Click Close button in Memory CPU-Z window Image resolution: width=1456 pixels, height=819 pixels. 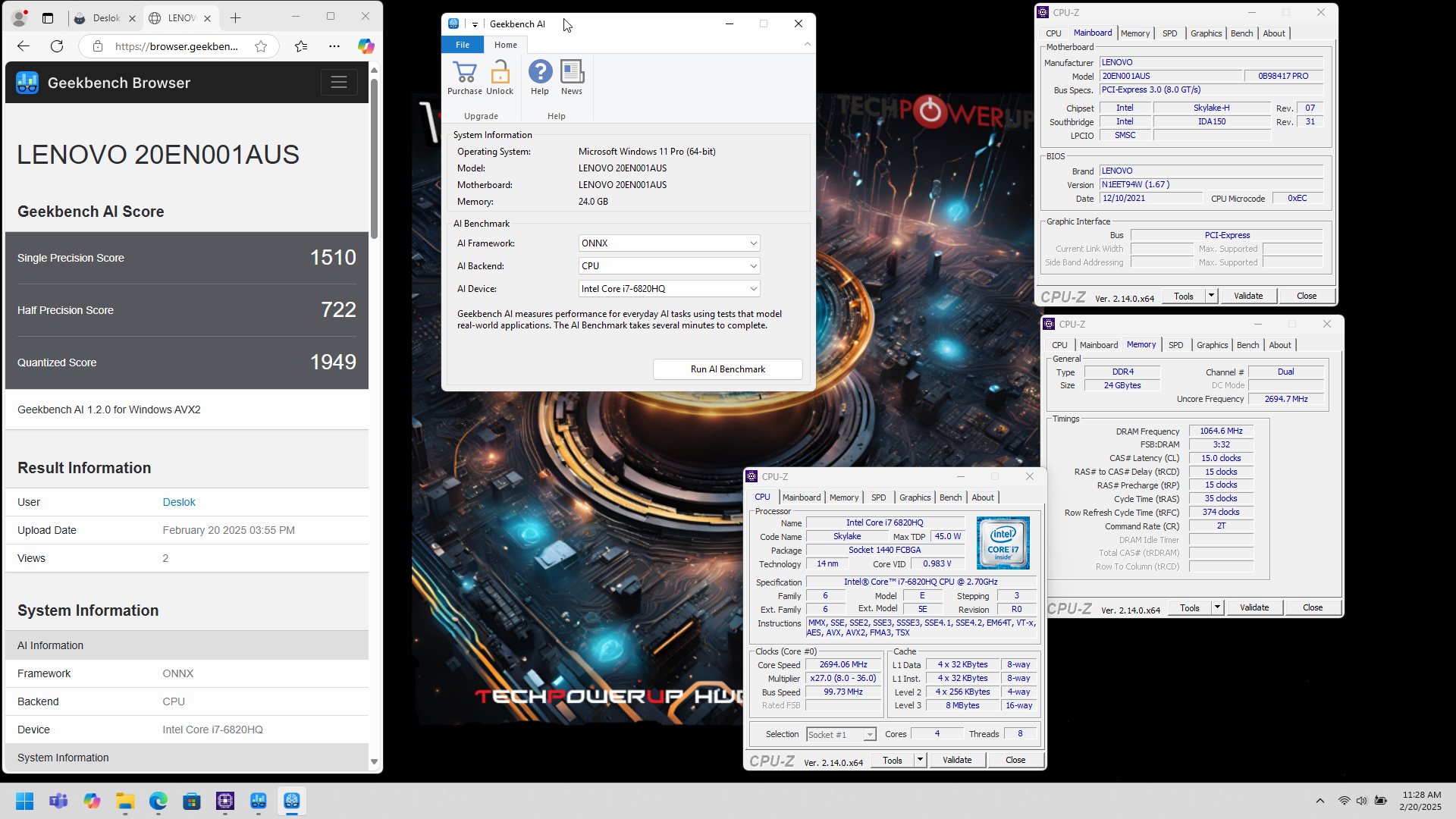1313,607
